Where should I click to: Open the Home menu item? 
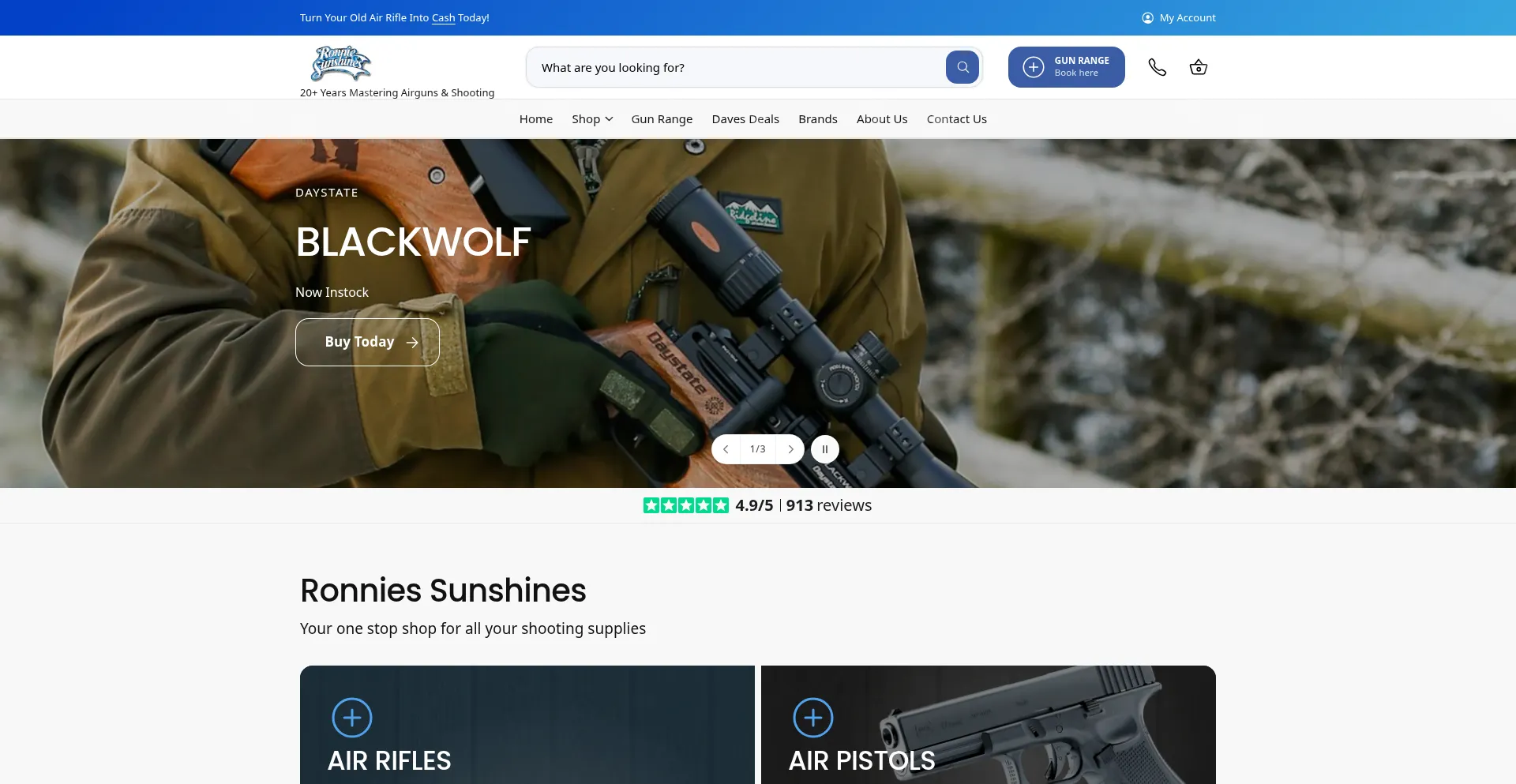[x=536, y=119]
